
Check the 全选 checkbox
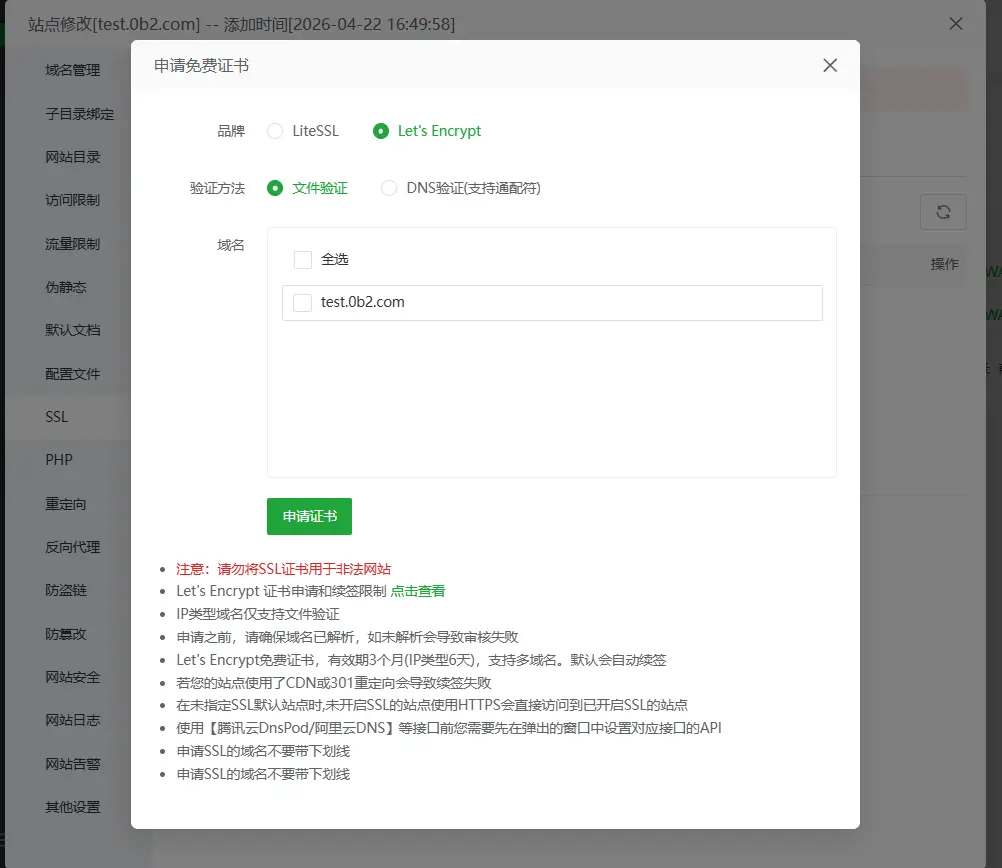pyautogui.click(x=303, y=260)
